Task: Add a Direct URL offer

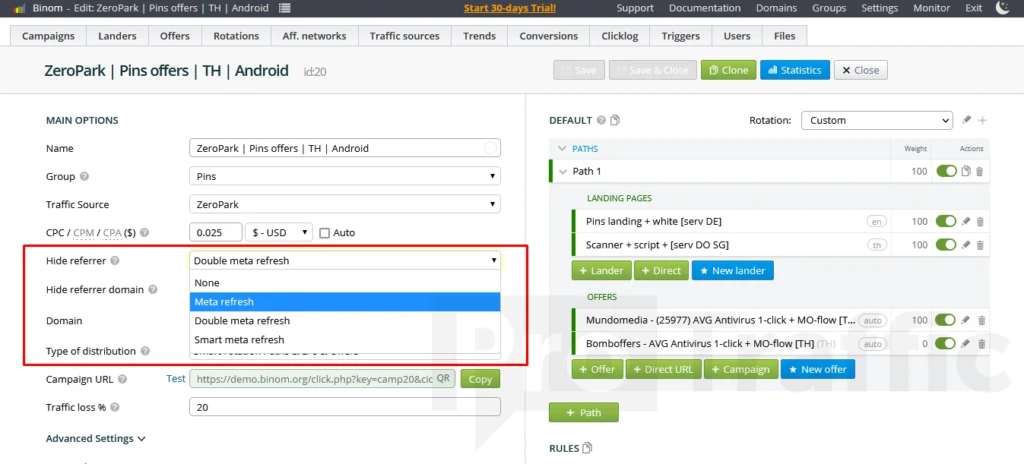Action: (x=663, y=369)
